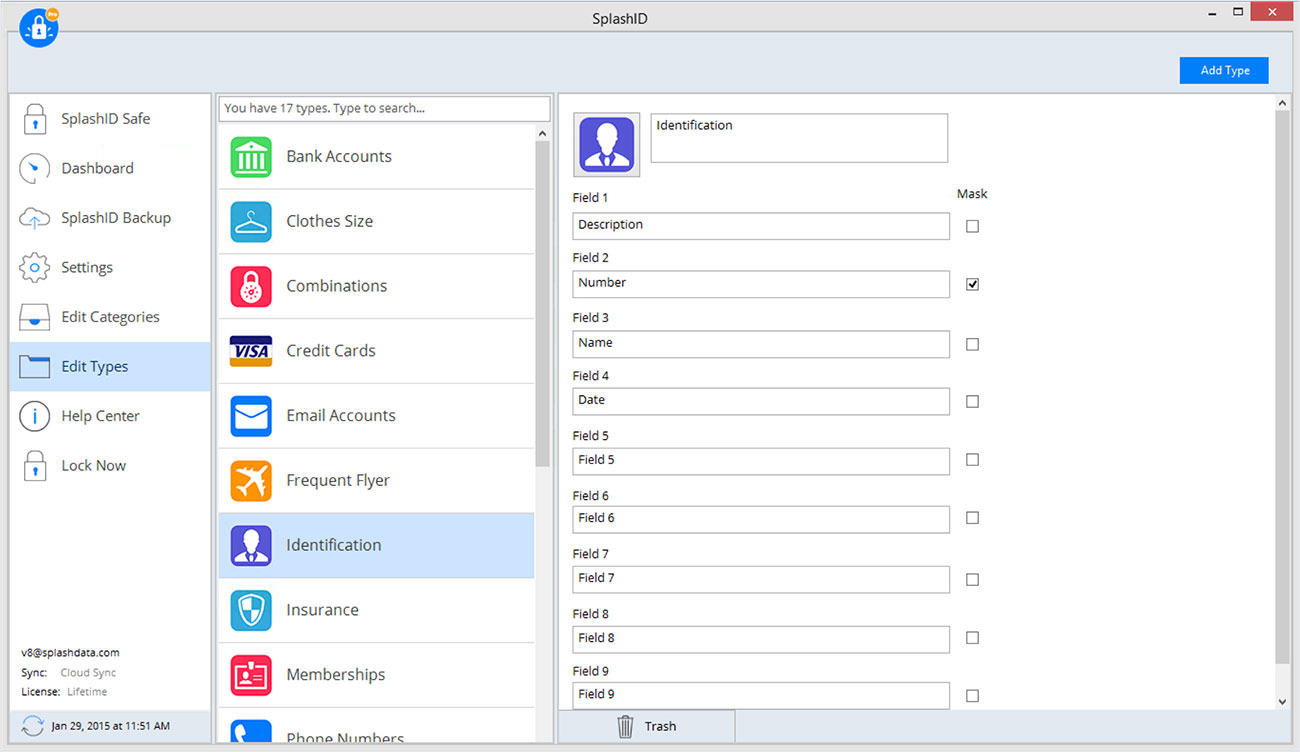Click the Help Center info icon
The height and width of the screenshot is (752, 1300).
[35, 416]
